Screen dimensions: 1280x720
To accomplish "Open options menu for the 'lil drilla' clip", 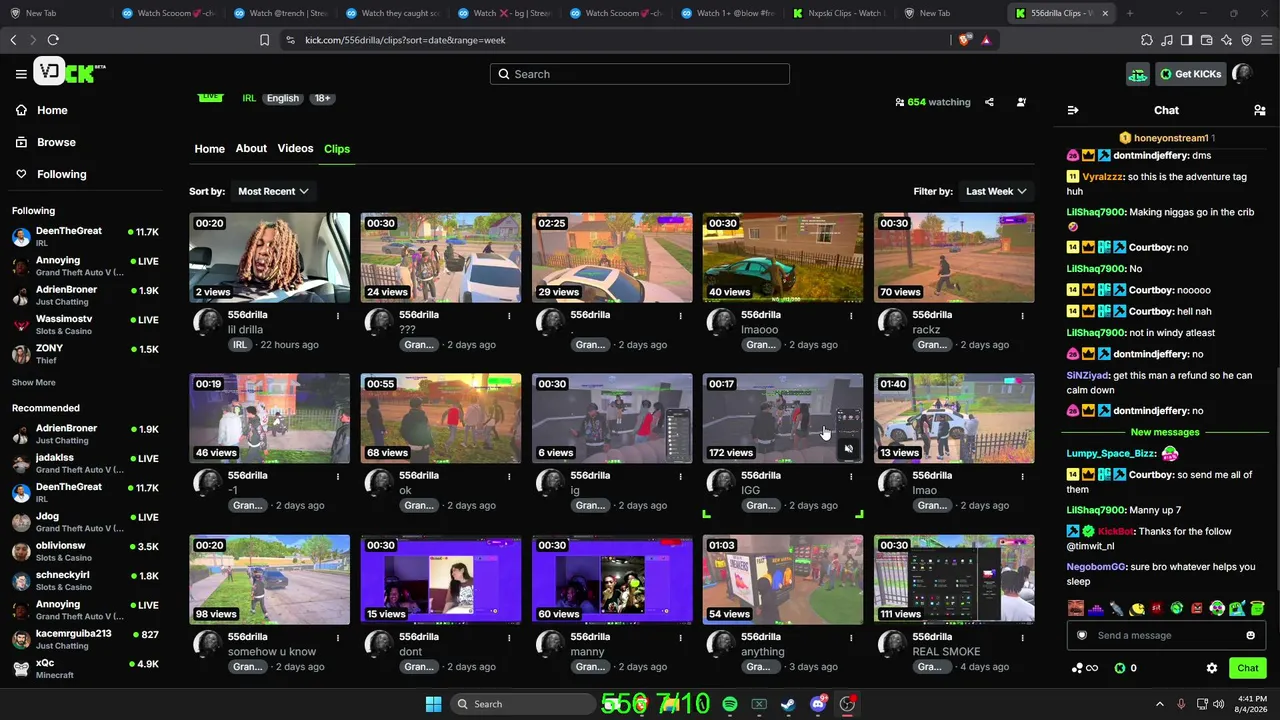I will pyautogui.click(x=337, y=316).
